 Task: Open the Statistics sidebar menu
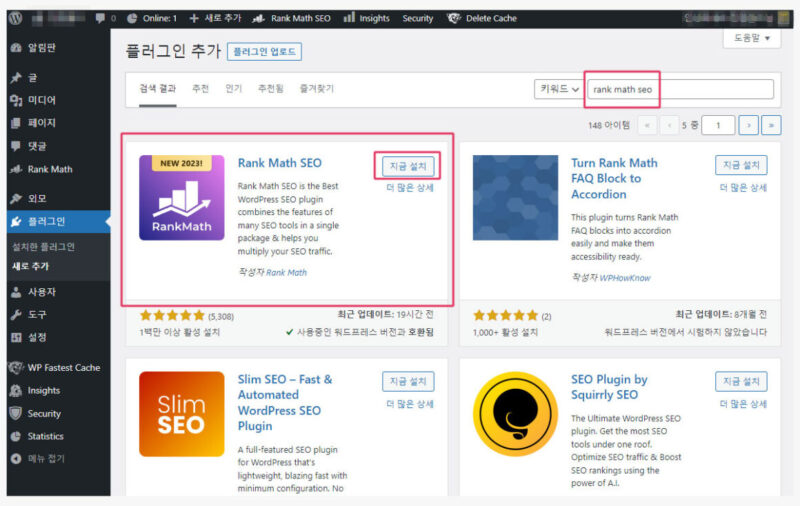[x=45, y=436]
